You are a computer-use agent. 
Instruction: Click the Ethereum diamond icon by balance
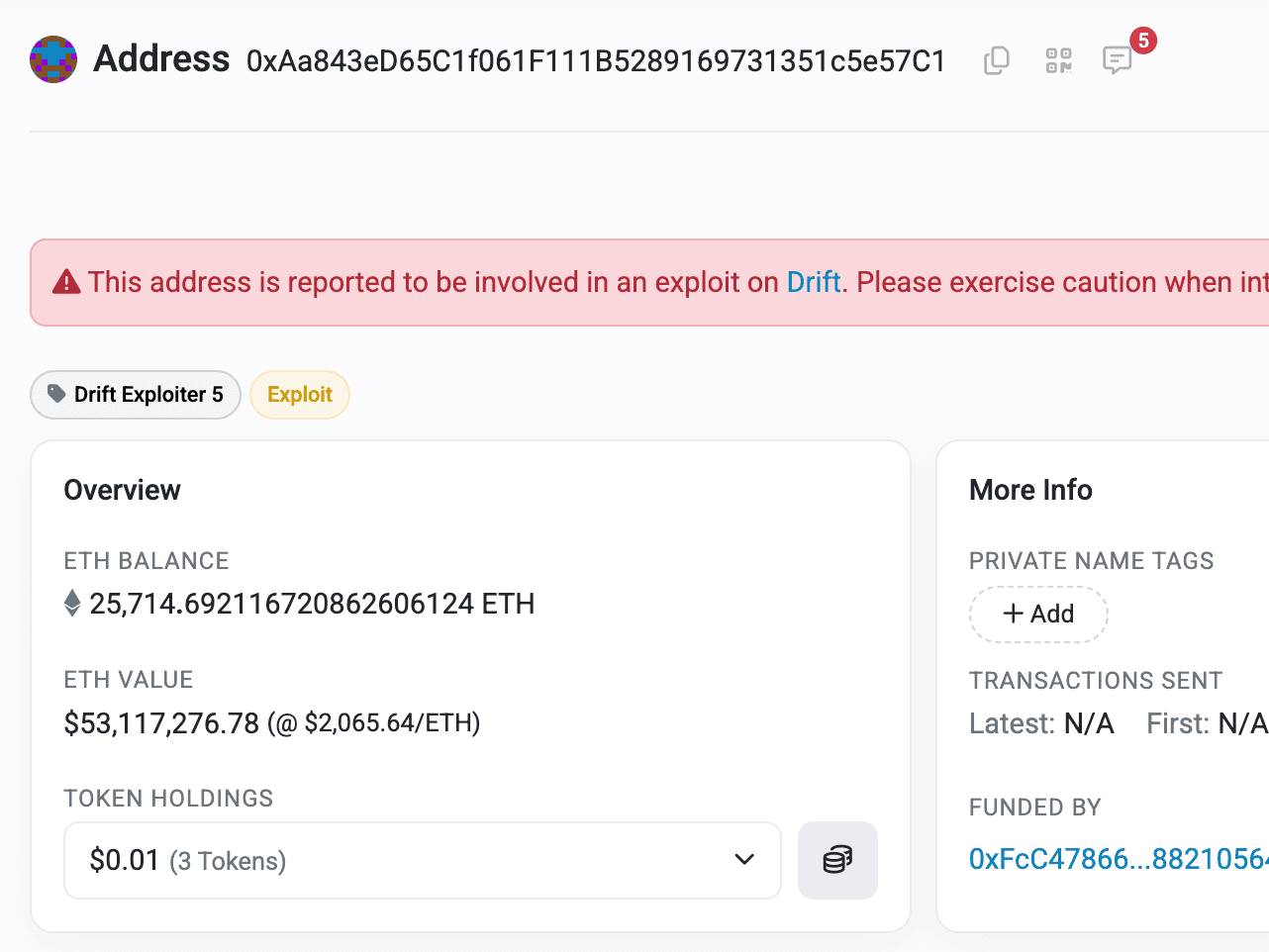click(72, 604)
